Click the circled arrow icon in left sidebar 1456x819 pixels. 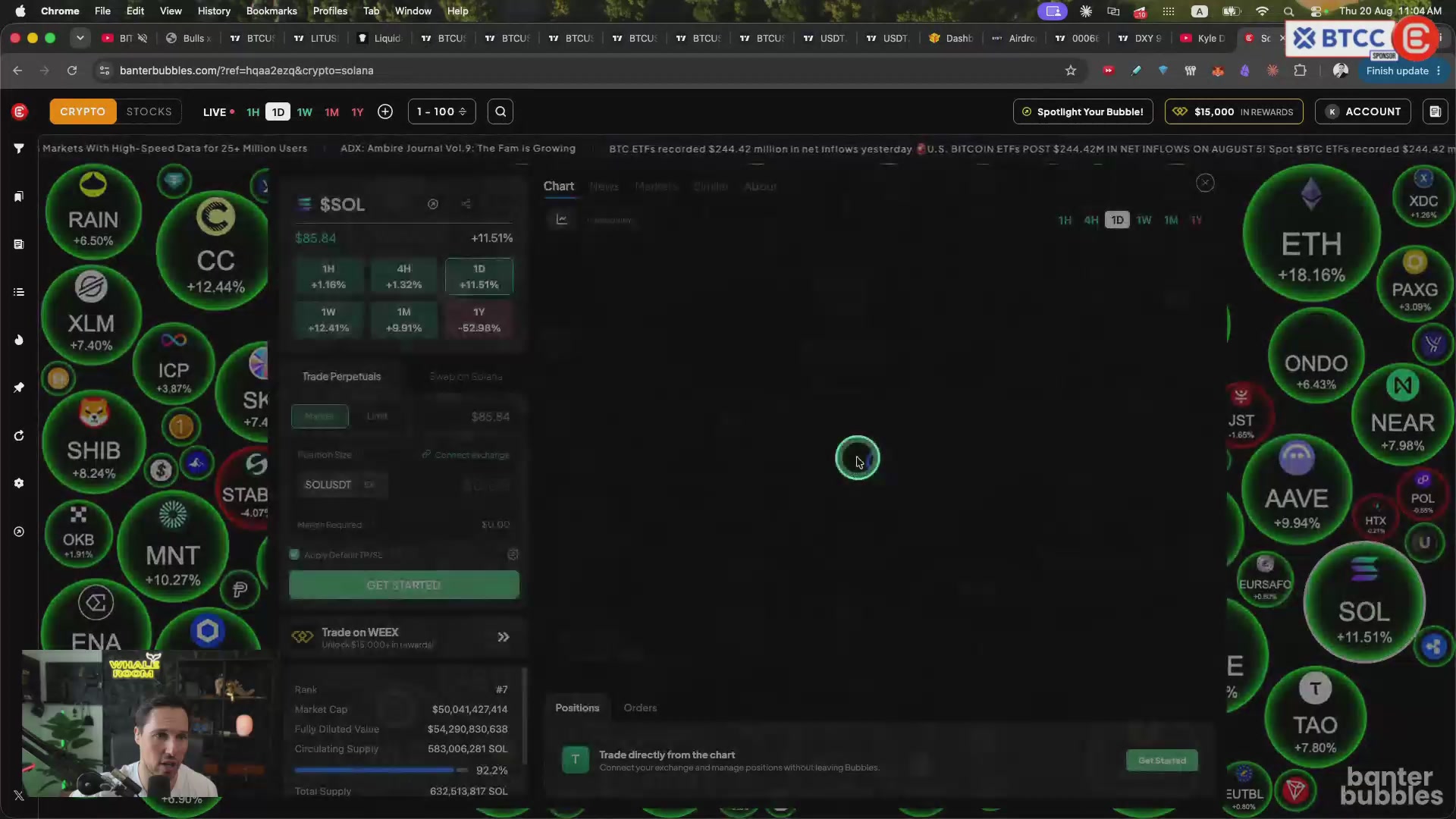[19, 532]
